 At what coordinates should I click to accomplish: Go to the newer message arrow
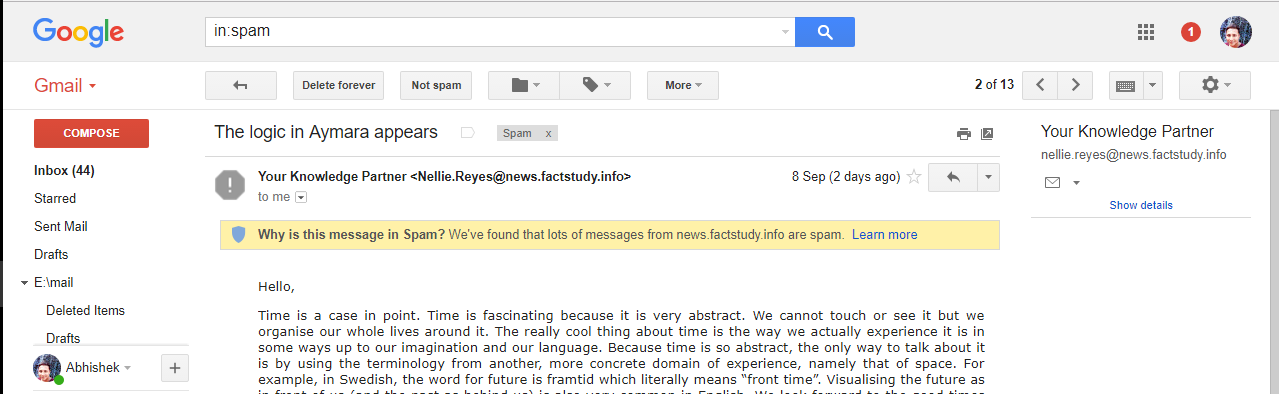[x=1040, y=85]
